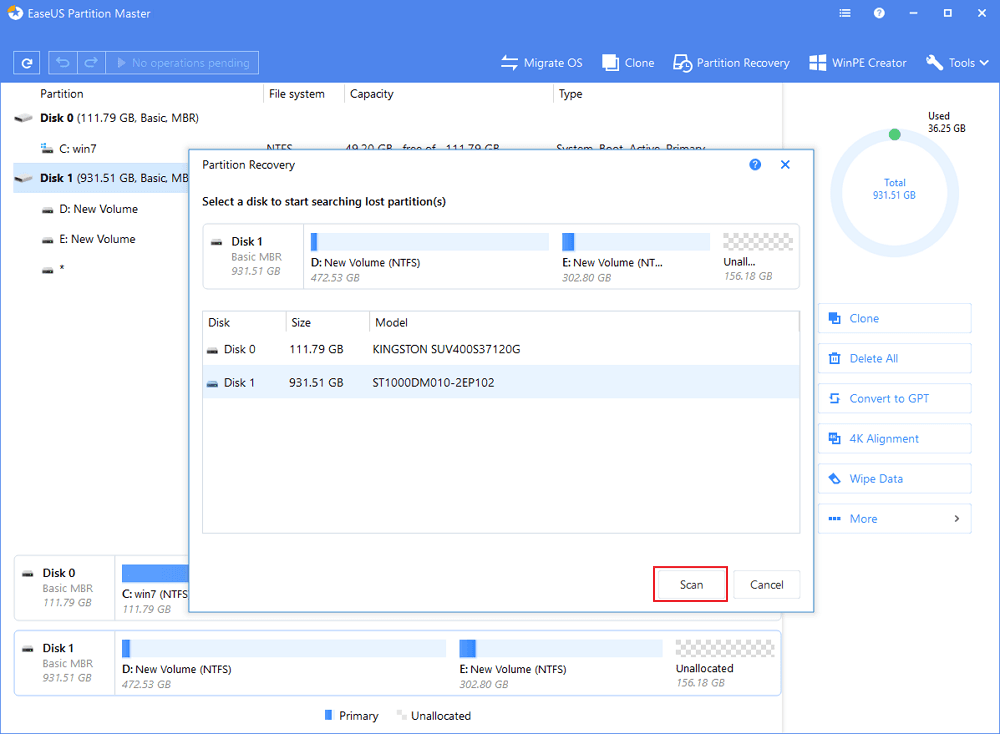
Task: Click Delete All in side panel
Action: point(894,359)
